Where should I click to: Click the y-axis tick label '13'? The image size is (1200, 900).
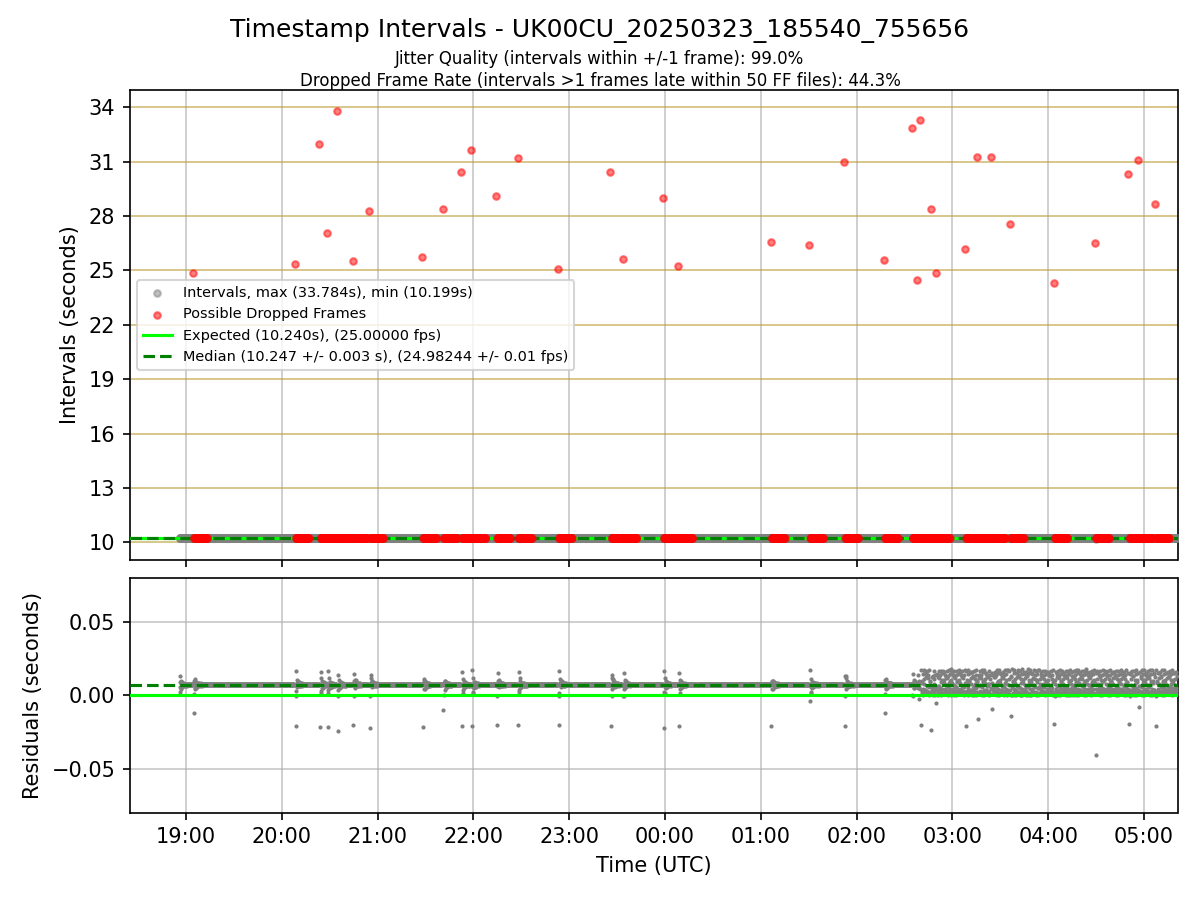tap(103, 488)
